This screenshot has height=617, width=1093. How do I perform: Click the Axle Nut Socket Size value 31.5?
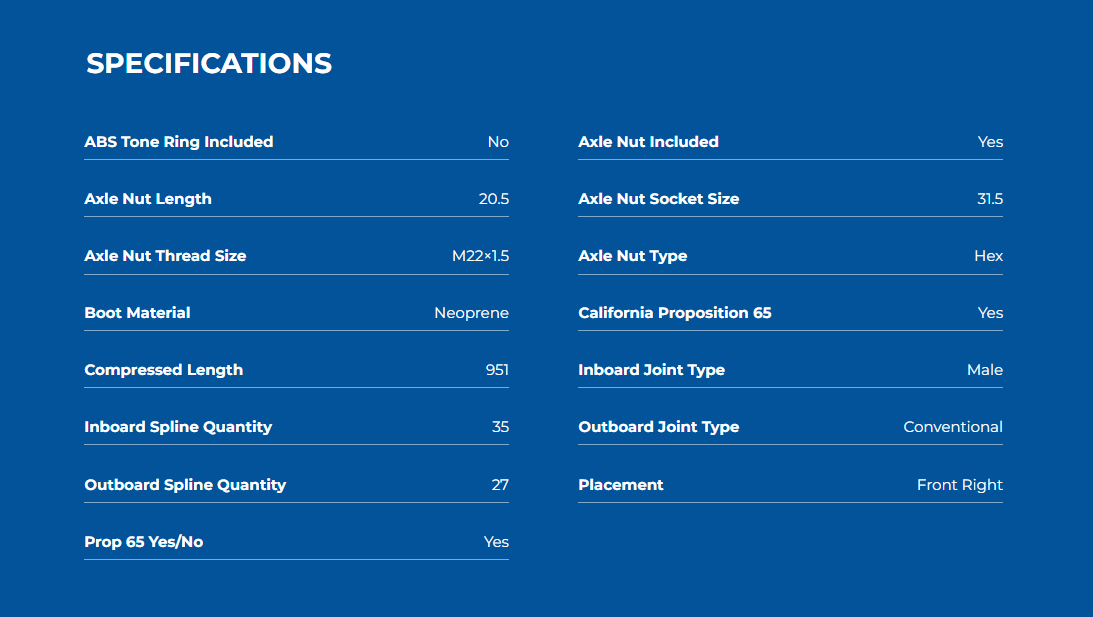click(989, 199)
